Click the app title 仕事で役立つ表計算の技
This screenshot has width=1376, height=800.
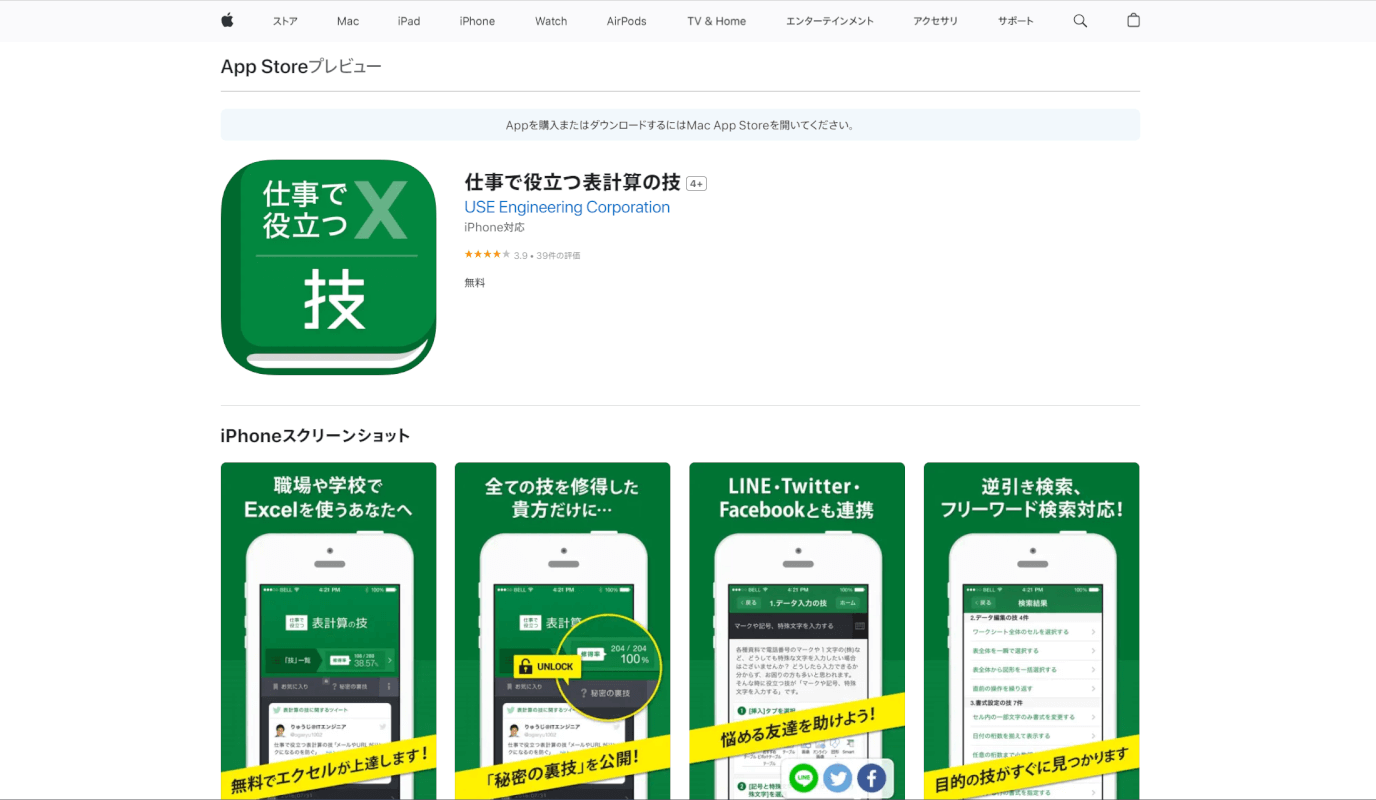[x=572, y=182]
